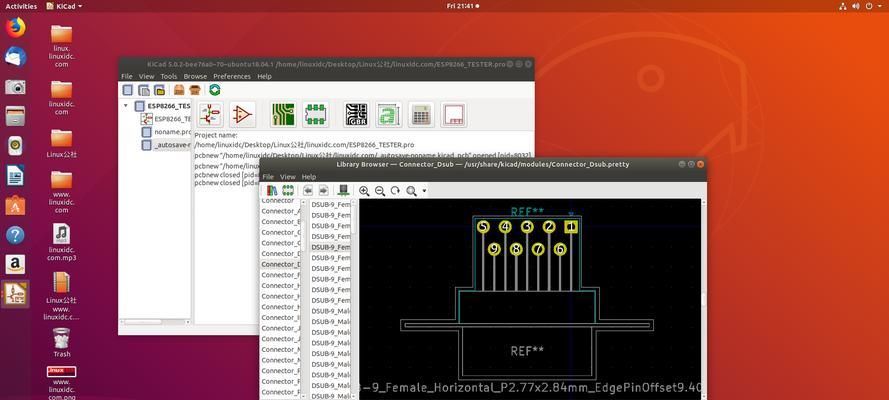Screen dimensions: 889x400
Task: Launch the GerbView GBR viewer
Action: pos(357,114)
